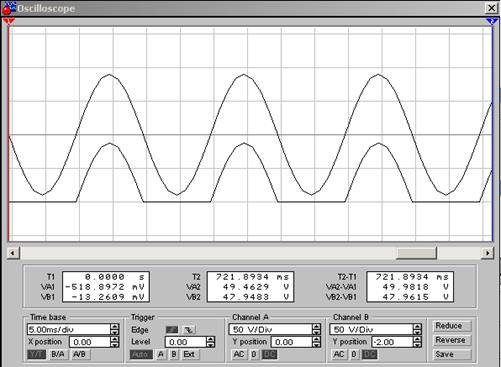This screenshot has width=501, height=367.
Task: Step the Time base 5.00ms/div value
Action: (115, 329)
